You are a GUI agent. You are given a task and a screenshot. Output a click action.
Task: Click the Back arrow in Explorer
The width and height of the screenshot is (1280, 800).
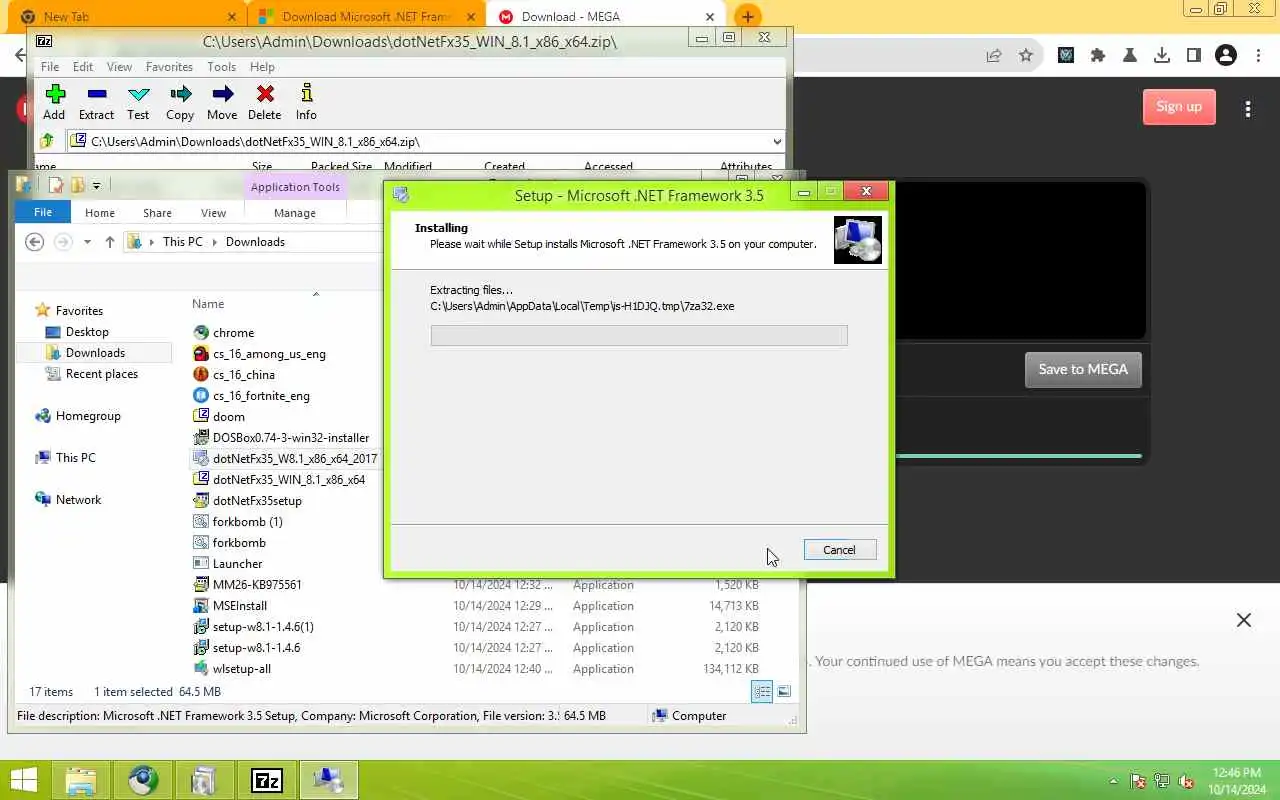34,242
